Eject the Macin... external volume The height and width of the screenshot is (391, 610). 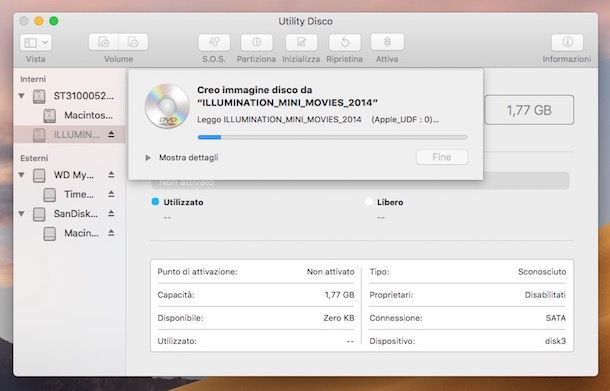pos(111,233)
